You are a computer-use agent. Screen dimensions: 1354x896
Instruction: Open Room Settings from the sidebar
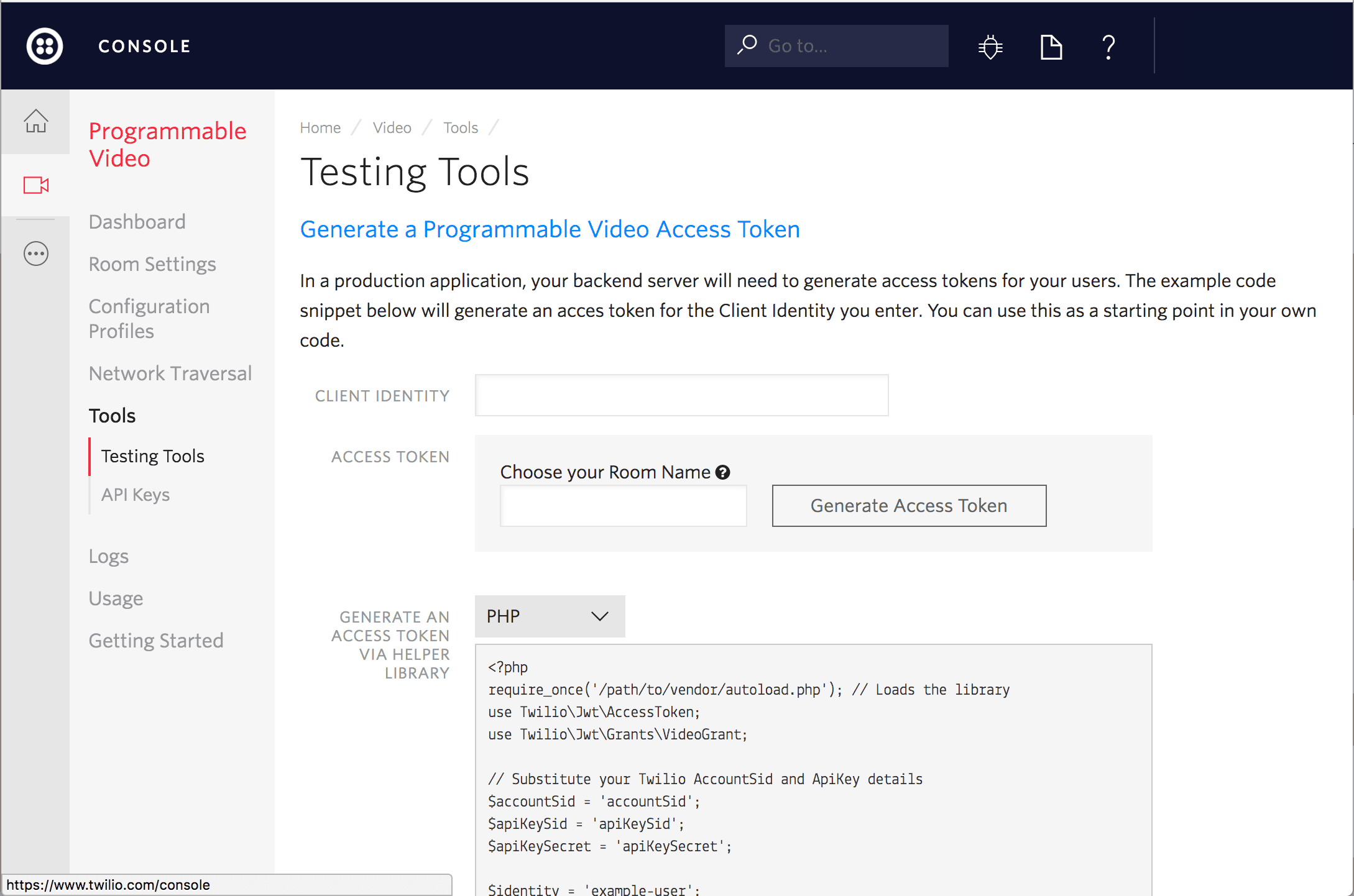coord(152,263)
